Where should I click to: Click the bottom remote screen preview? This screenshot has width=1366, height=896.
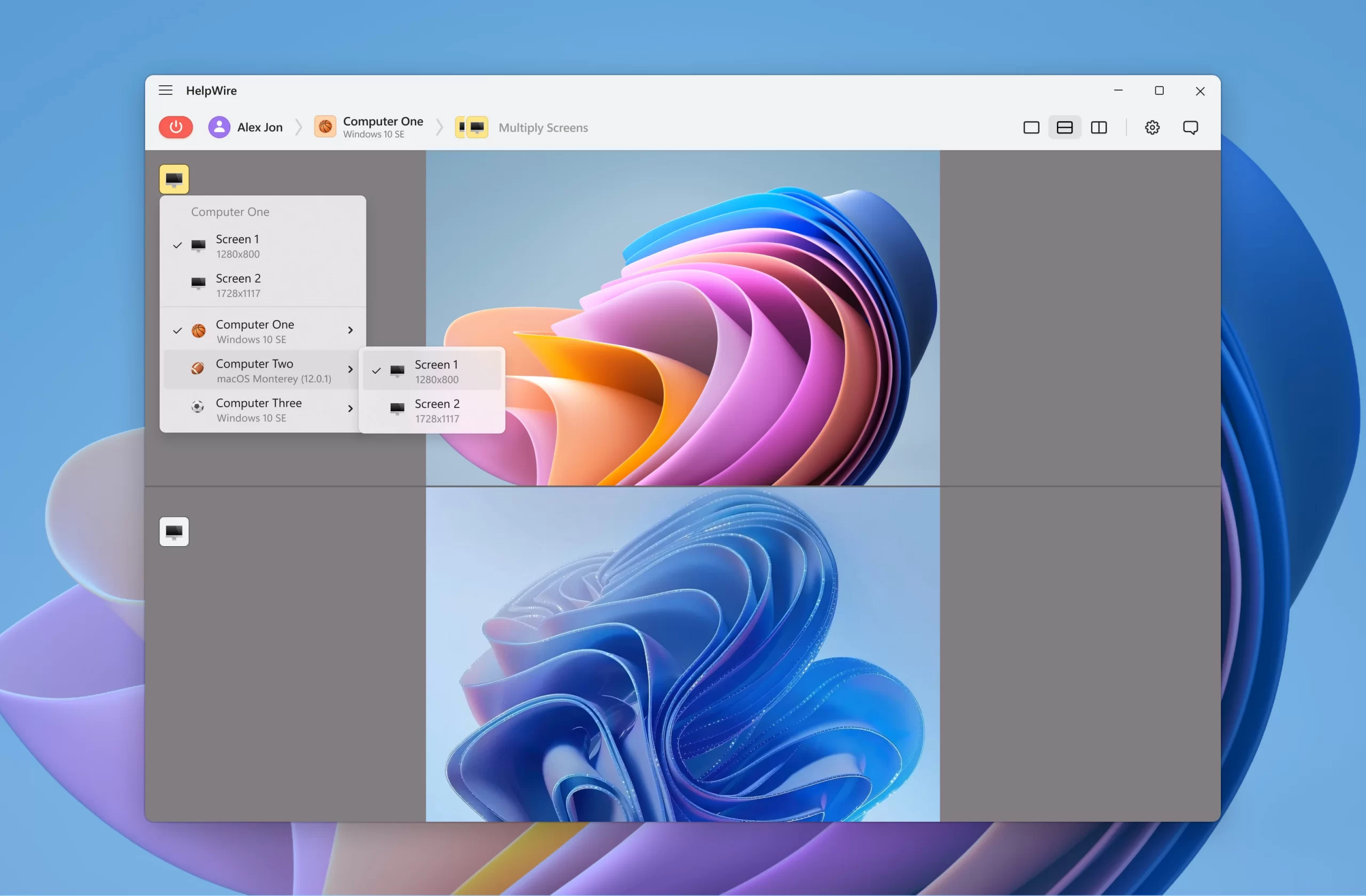pos(682,654)
